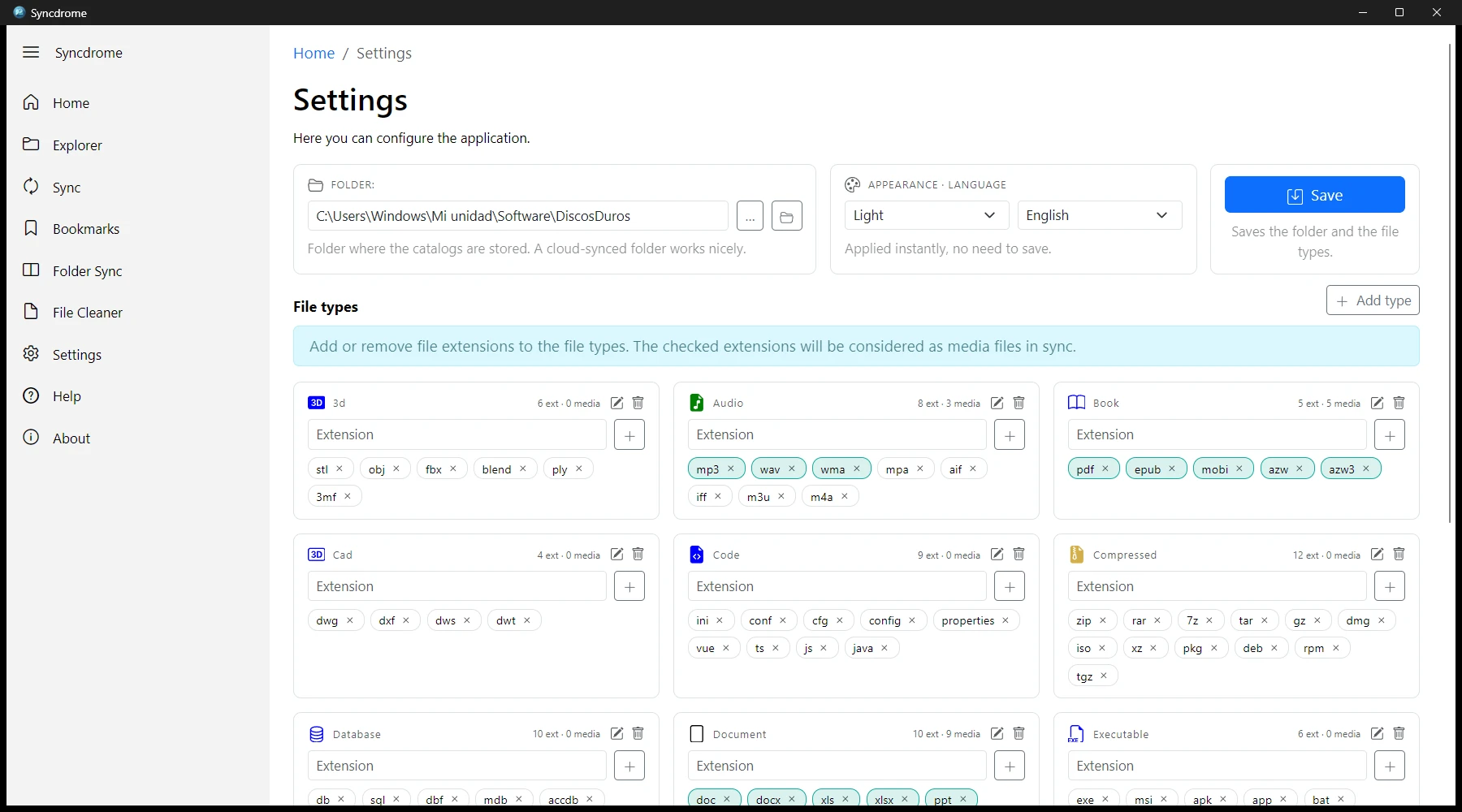
Task: Add extension to the Audio type
Action: pyautogui.click(x=1010, y=434)
